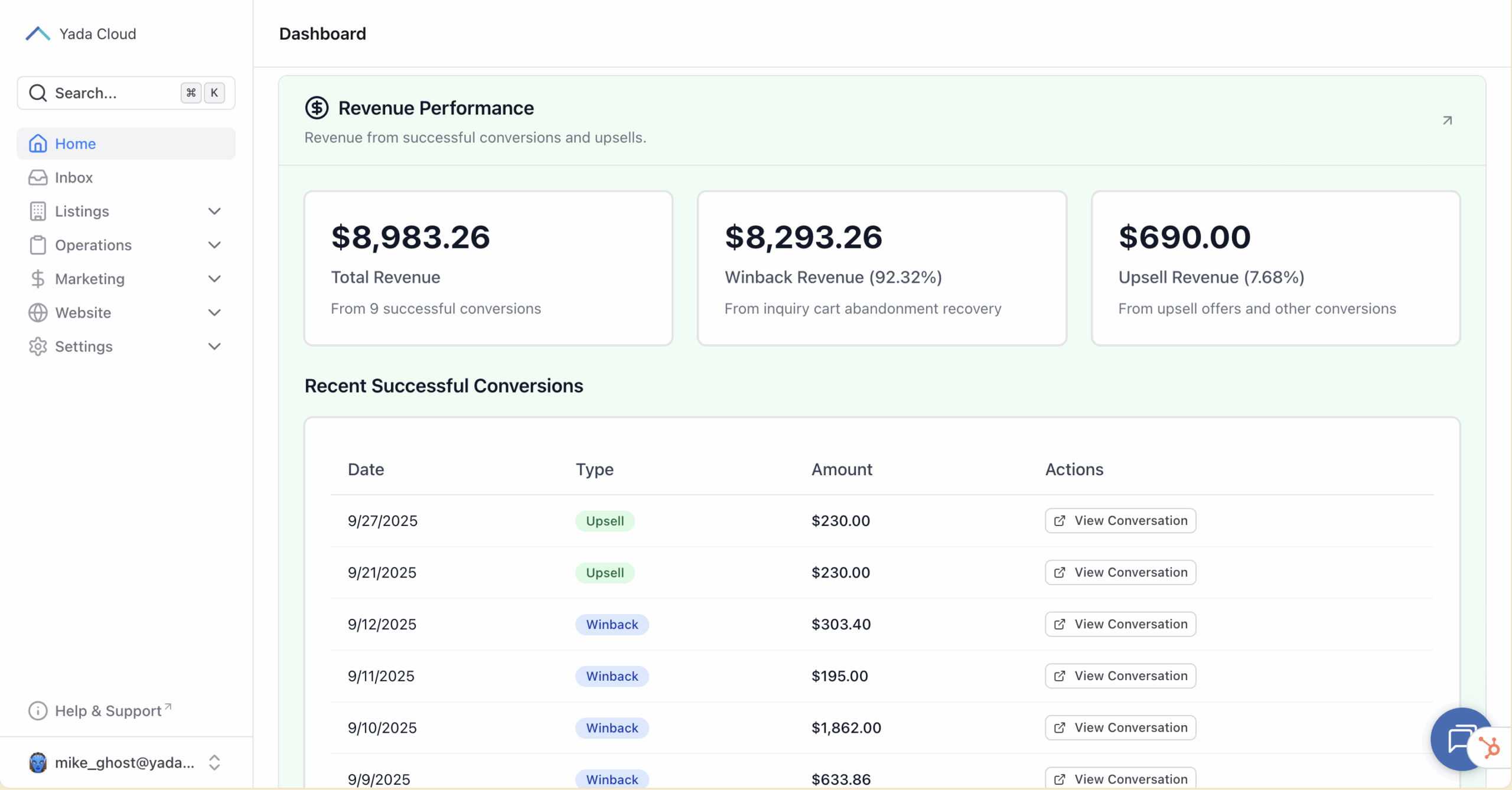The width and height of the screenshot is (1512, 790).
Task: Open Website menu item in sidebar
Action: click(83, 312)
